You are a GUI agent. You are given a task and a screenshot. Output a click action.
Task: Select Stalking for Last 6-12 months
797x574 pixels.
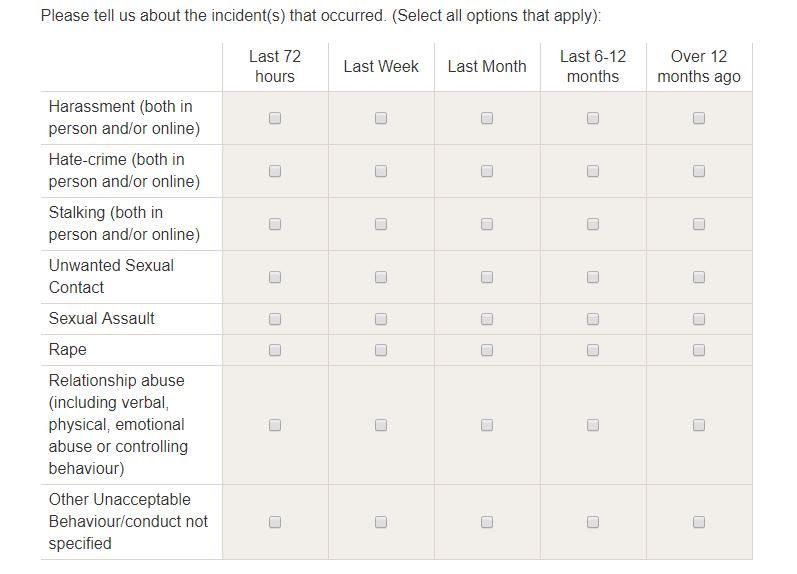click(593, 224)
